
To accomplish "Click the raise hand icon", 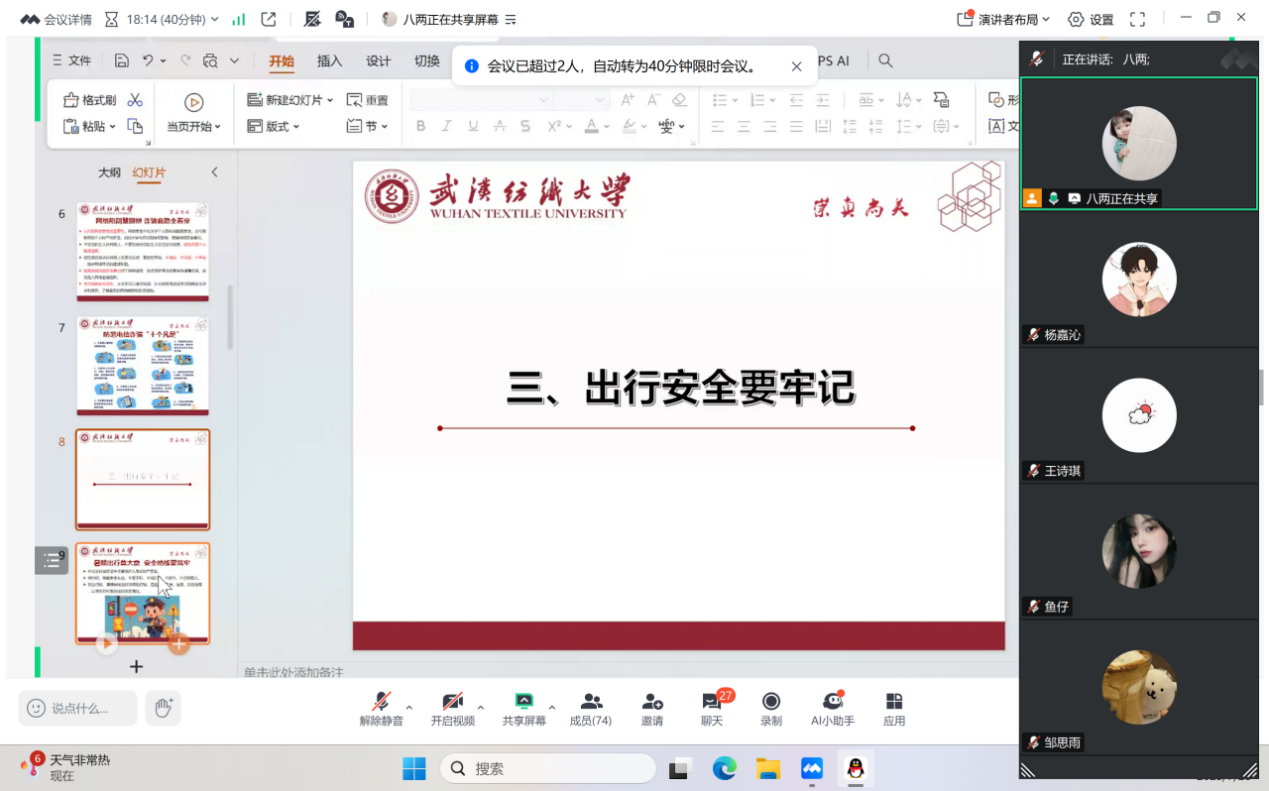I will coord(163,708).
